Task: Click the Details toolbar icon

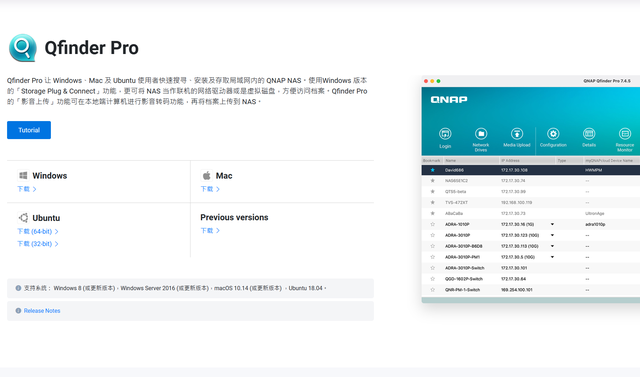Action: pyautogui.click(x=589, y=133)
